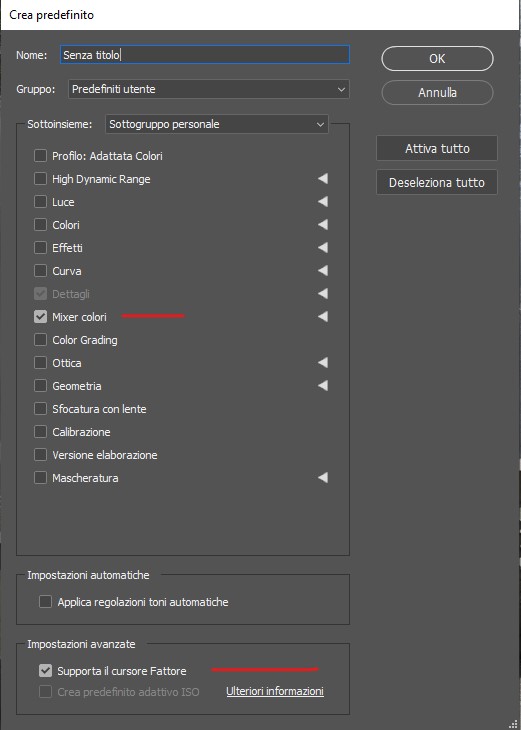Expand High Dynamic Range triangle
This screenshot has height=730, width=521.
click(323, 178)
